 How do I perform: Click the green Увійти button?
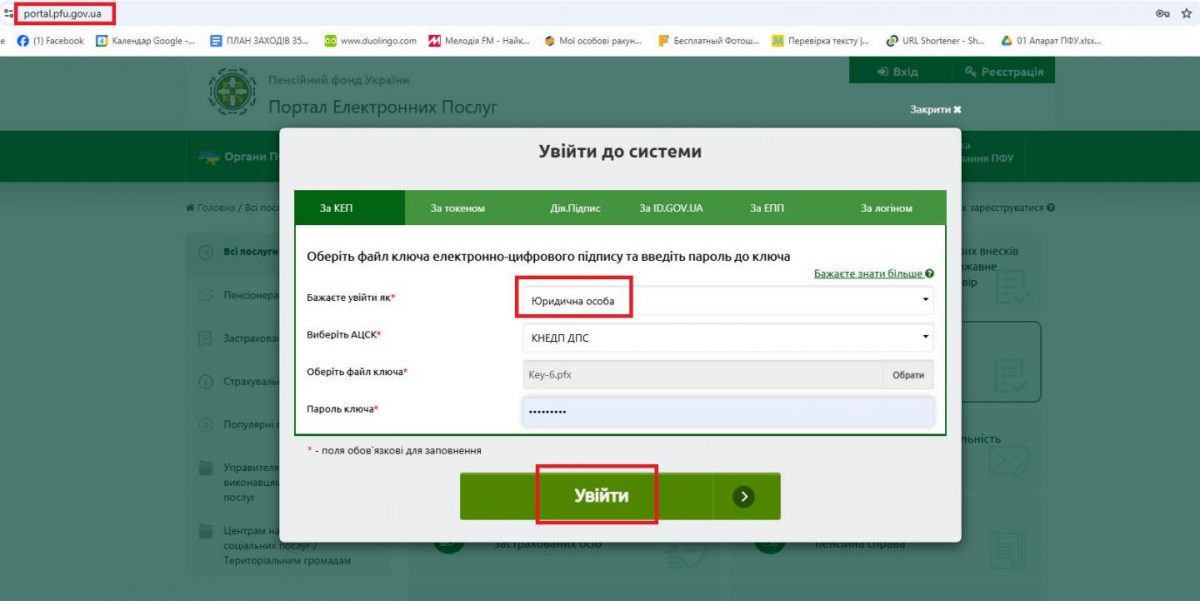(620, 496)
